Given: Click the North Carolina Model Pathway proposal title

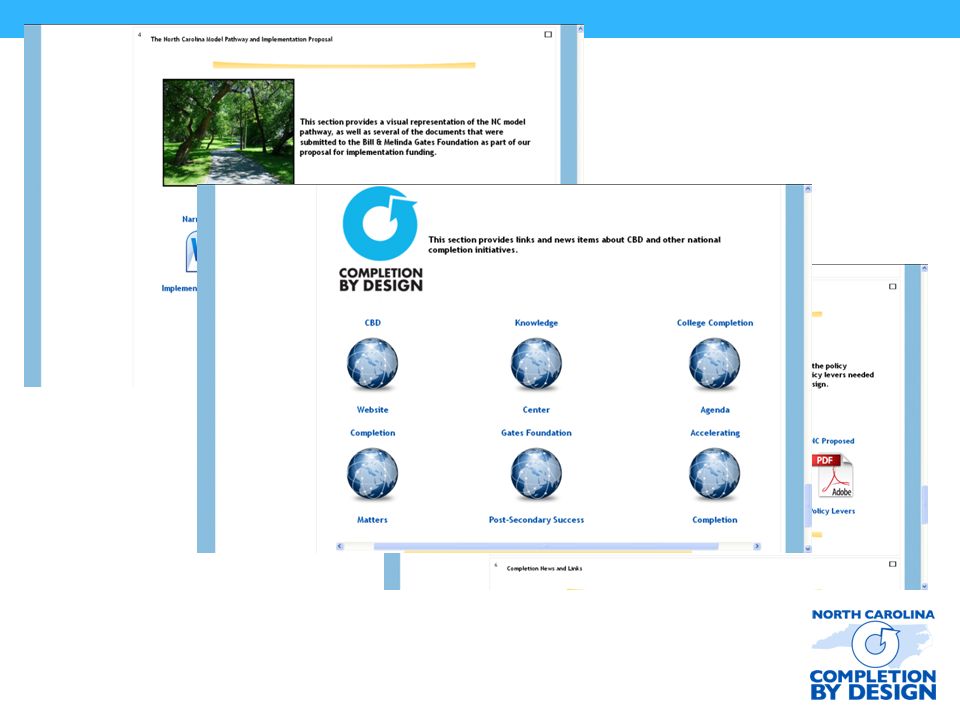Looking at the screenshot, I should click(x=241, y=39).
